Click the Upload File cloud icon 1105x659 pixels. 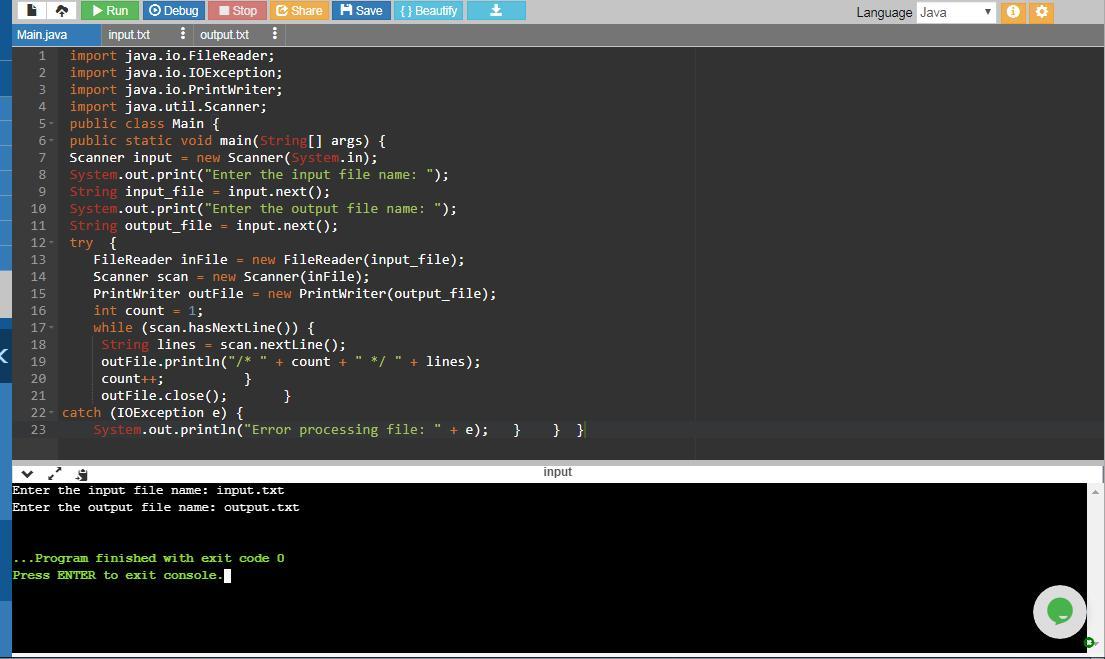[62, 10]
